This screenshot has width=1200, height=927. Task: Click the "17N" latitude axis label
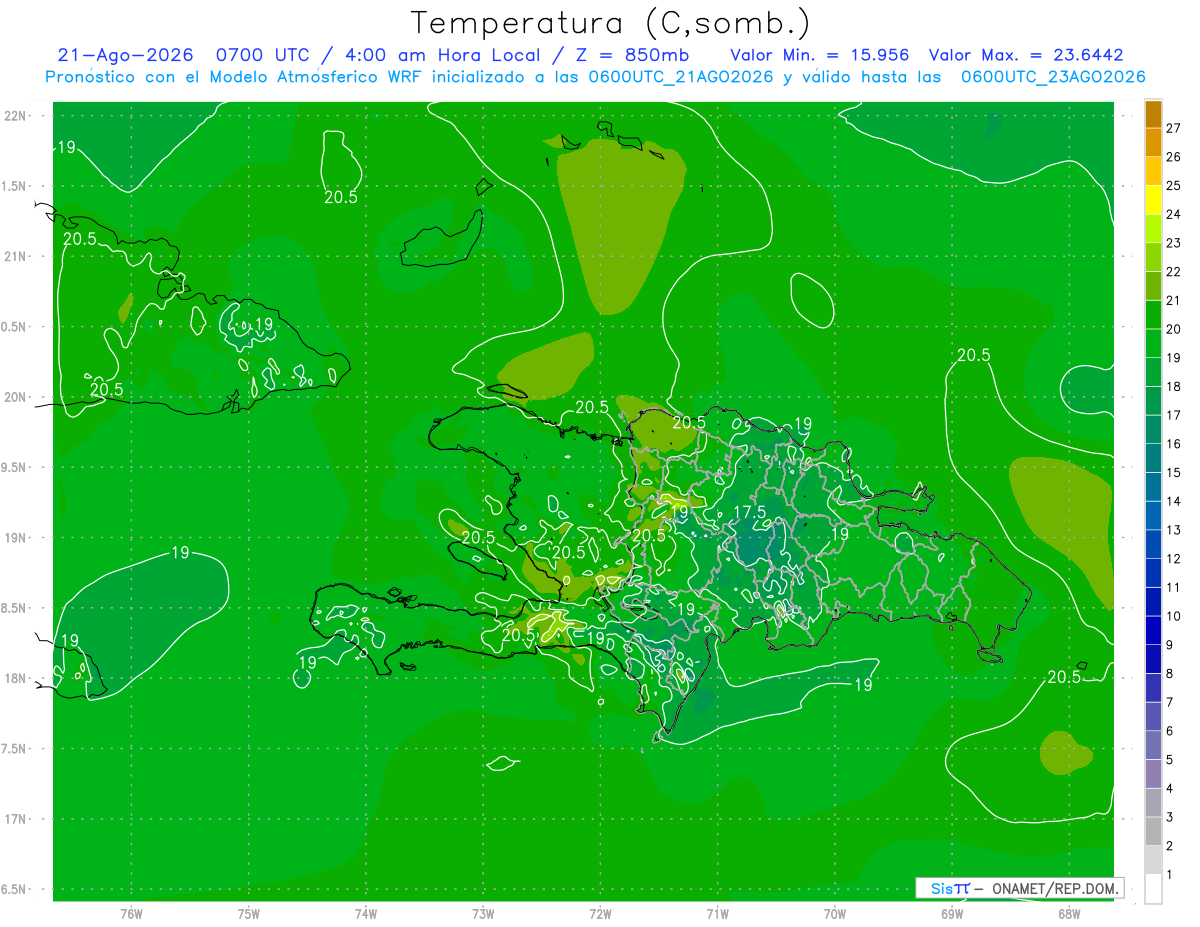16,819
